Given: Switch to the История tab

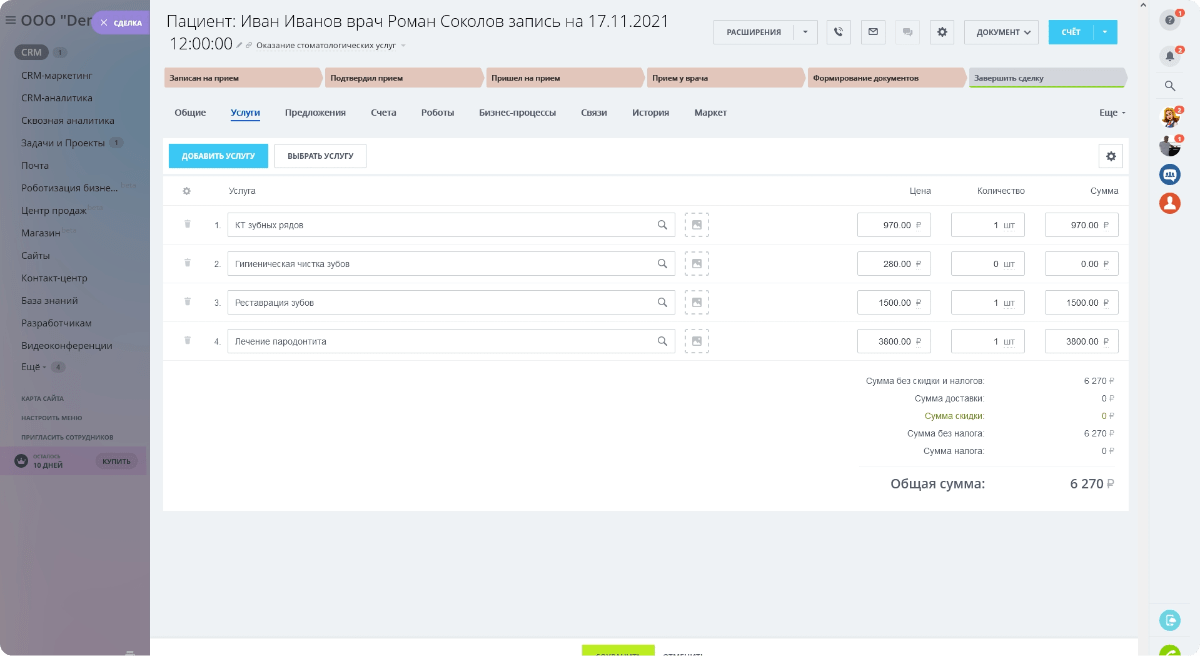Looking at the screenshot, I should 650,113.
